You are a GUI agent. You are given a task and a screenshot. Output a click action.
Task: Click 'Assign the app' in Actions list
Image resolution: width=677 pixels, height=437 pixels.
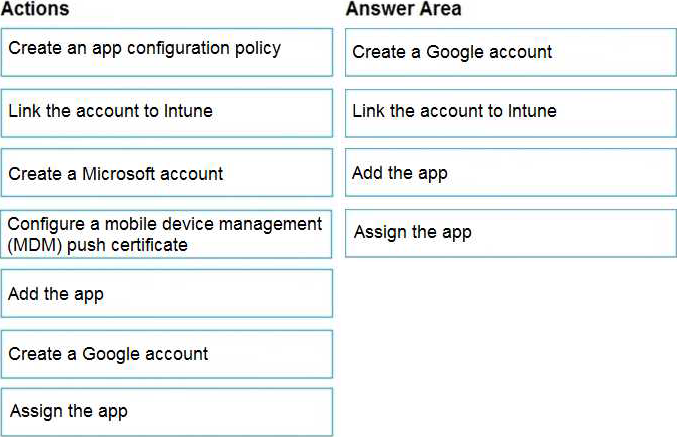click(166, 412)
